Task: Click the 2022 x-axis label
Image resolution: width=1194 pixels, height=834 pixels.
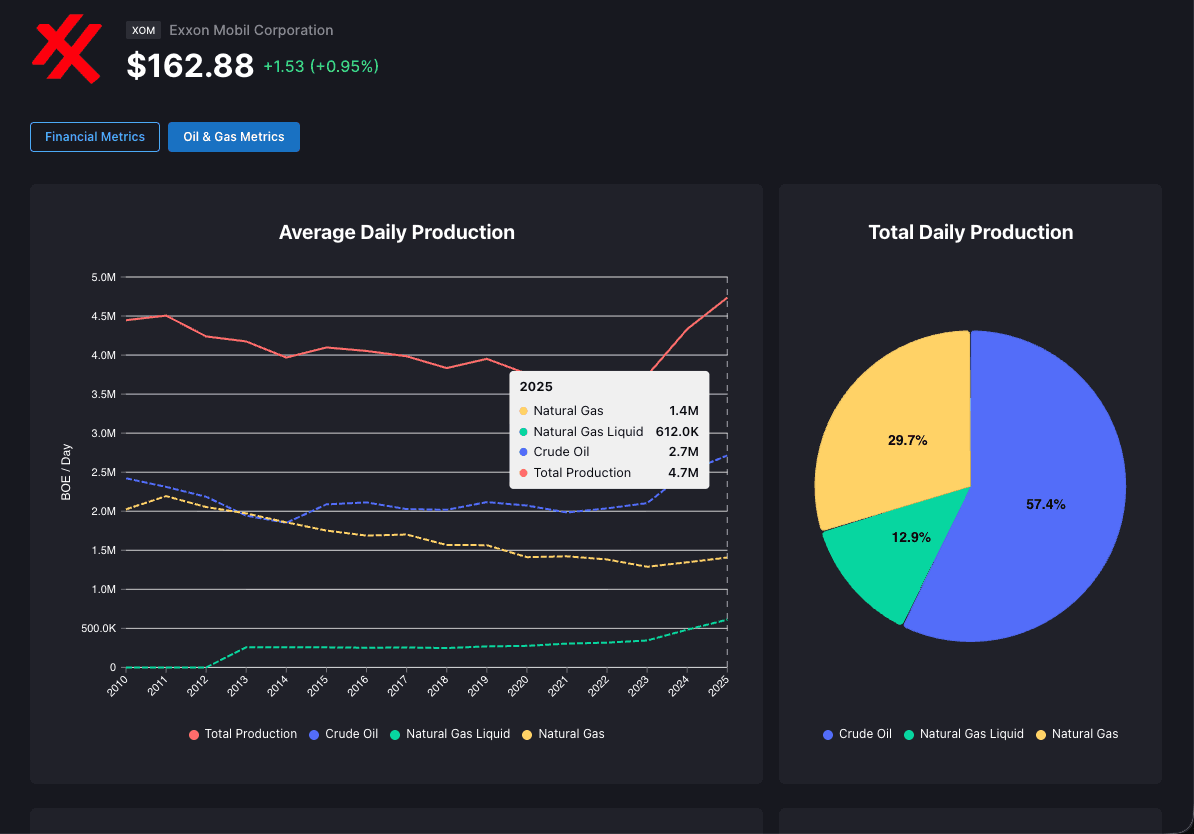Action: click(599, 685)
